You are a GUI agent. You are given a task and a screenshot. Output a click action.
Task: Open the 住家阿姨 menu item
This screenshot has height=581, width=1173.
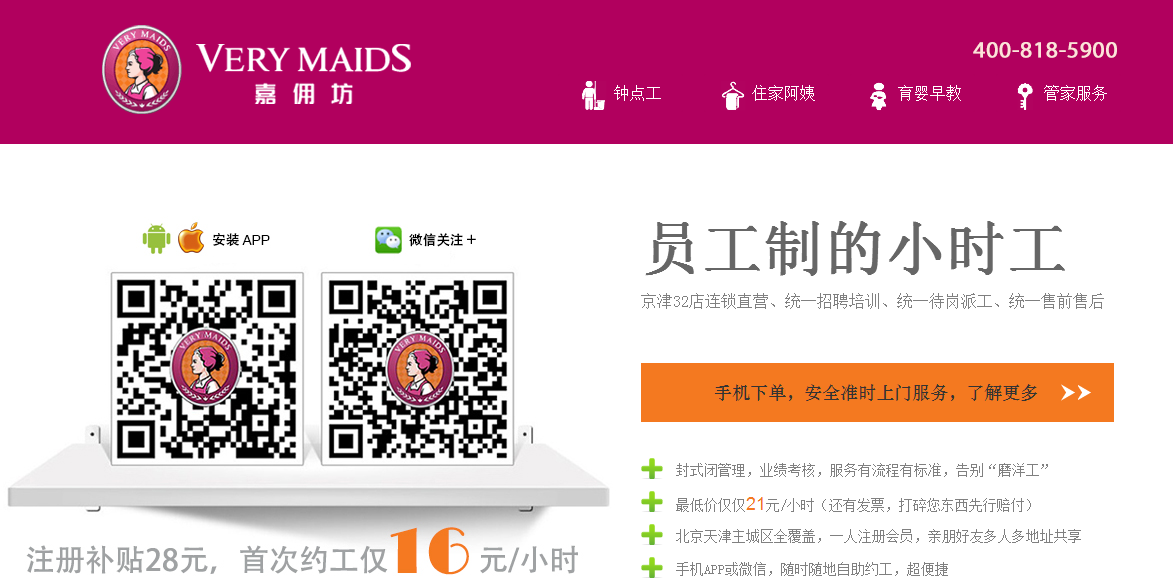point(783,93)
